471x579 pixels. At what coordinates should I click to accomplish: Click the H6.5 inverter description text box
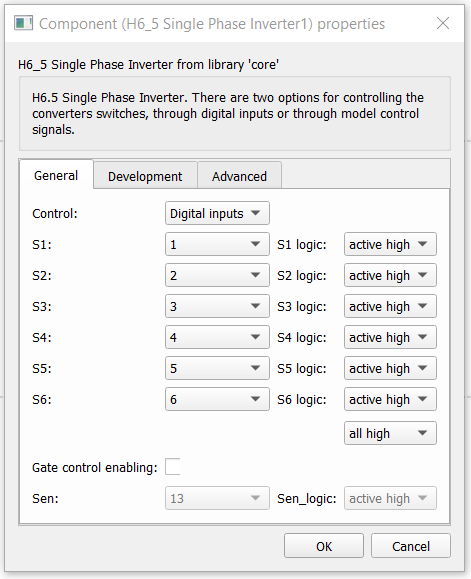(x=235, y=113)
